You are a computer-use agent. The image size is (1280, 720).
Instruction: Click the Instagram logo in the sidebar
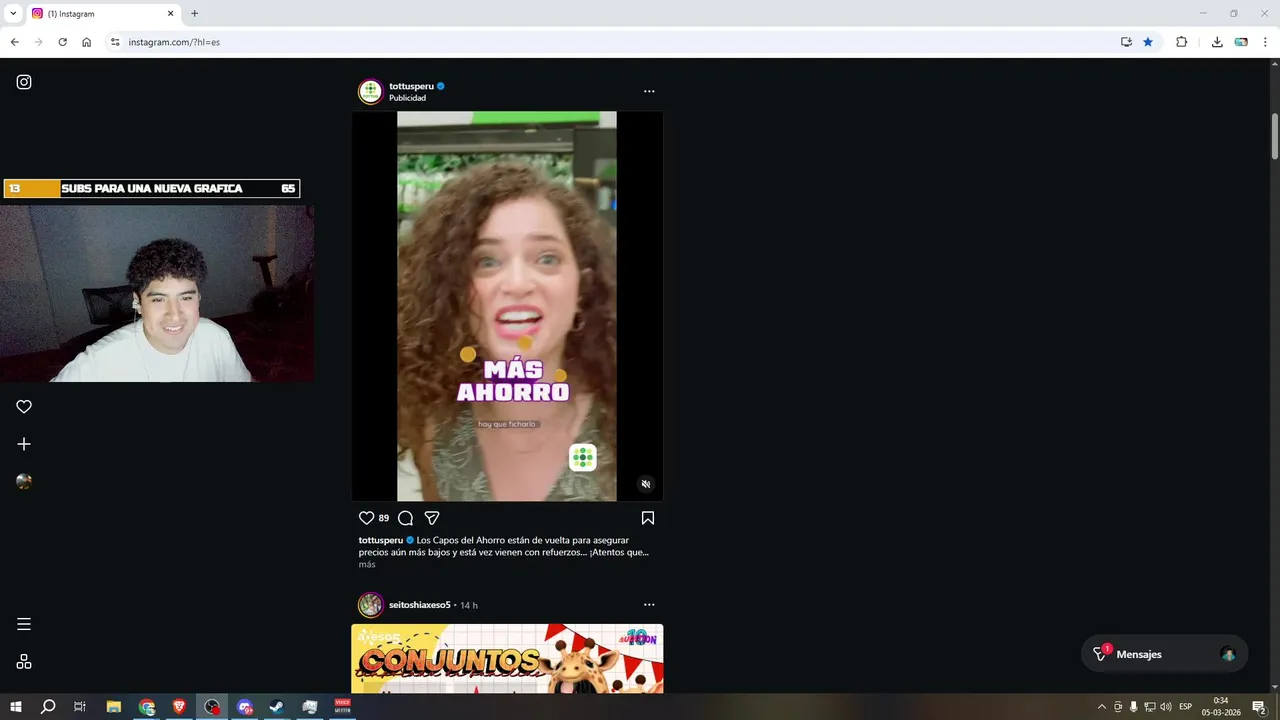[24, 82]
